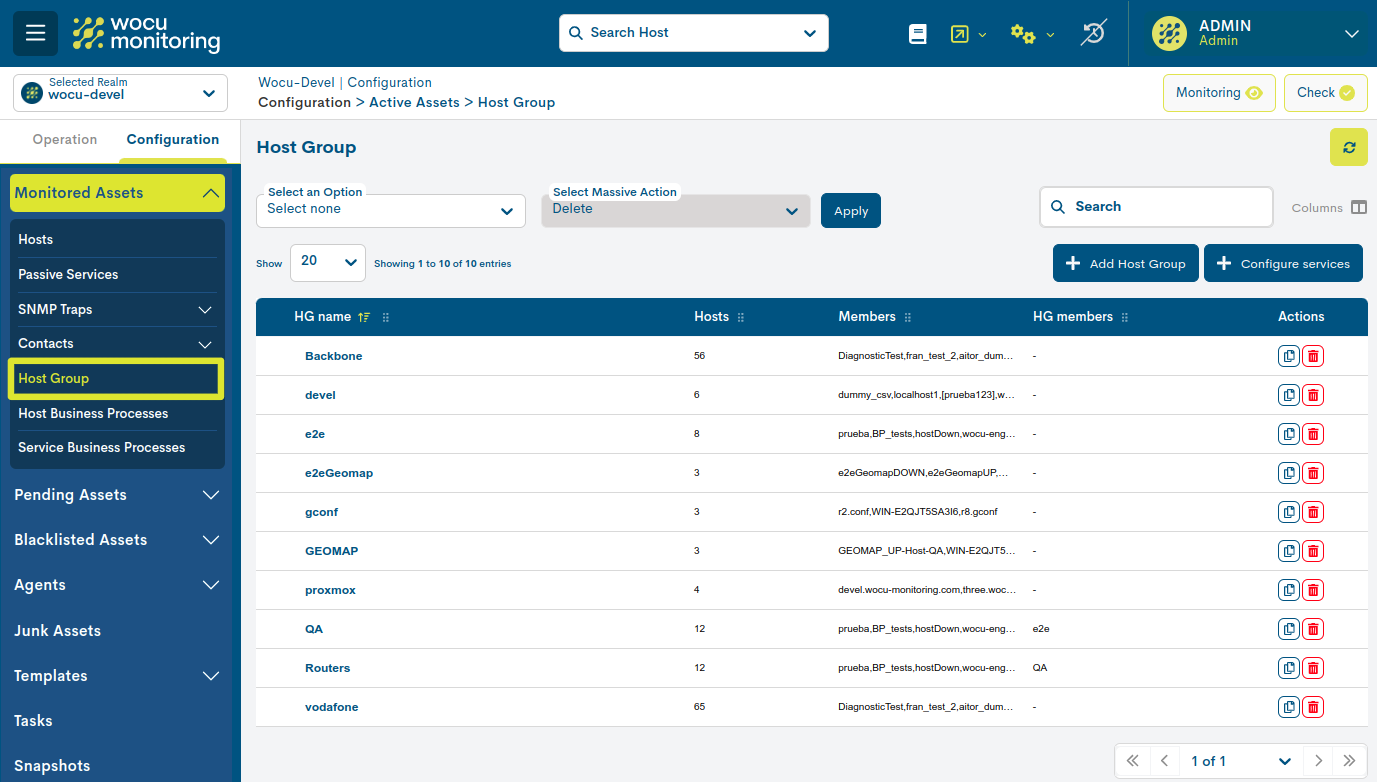Screen dimensions: 1377x782
Task: Switch to the Operation tab
Action: point(65,140)
